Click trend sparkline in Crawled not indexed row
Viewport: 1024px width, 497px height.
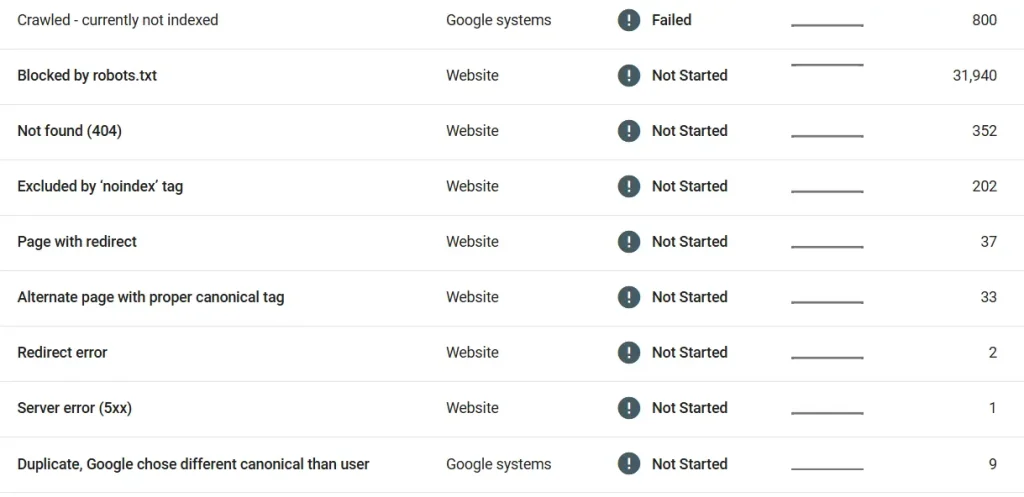(x=827, y=24)
